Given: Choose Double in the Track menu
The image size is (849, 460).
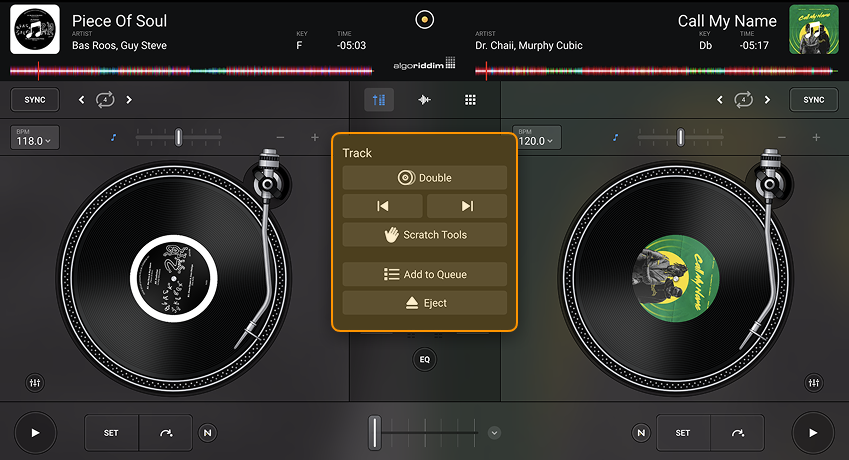Looking at the screenshot, I should 424,178.
